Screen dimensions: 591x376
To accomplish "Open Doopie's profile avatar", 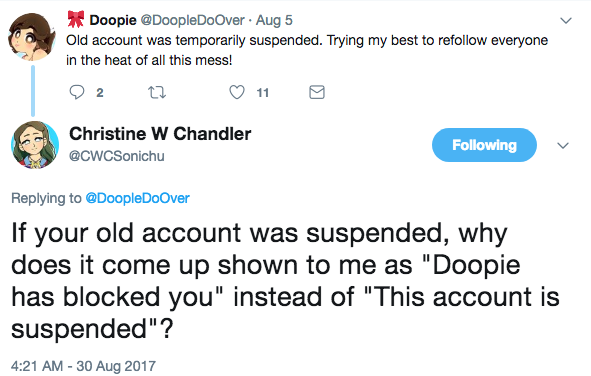I will coord(32,37).
